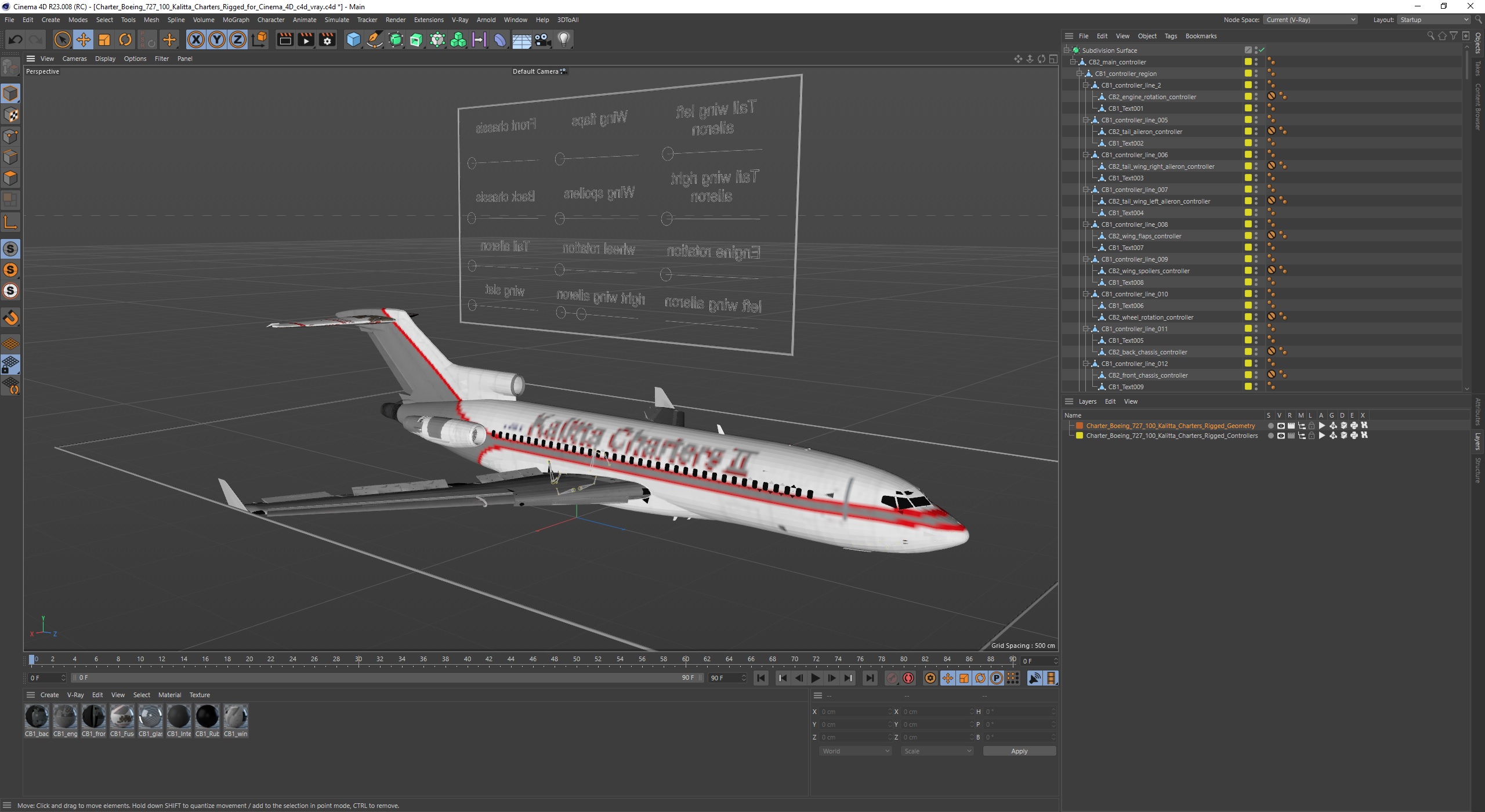Collapse CB1_controller_line_008 node

click(1086, 224)
